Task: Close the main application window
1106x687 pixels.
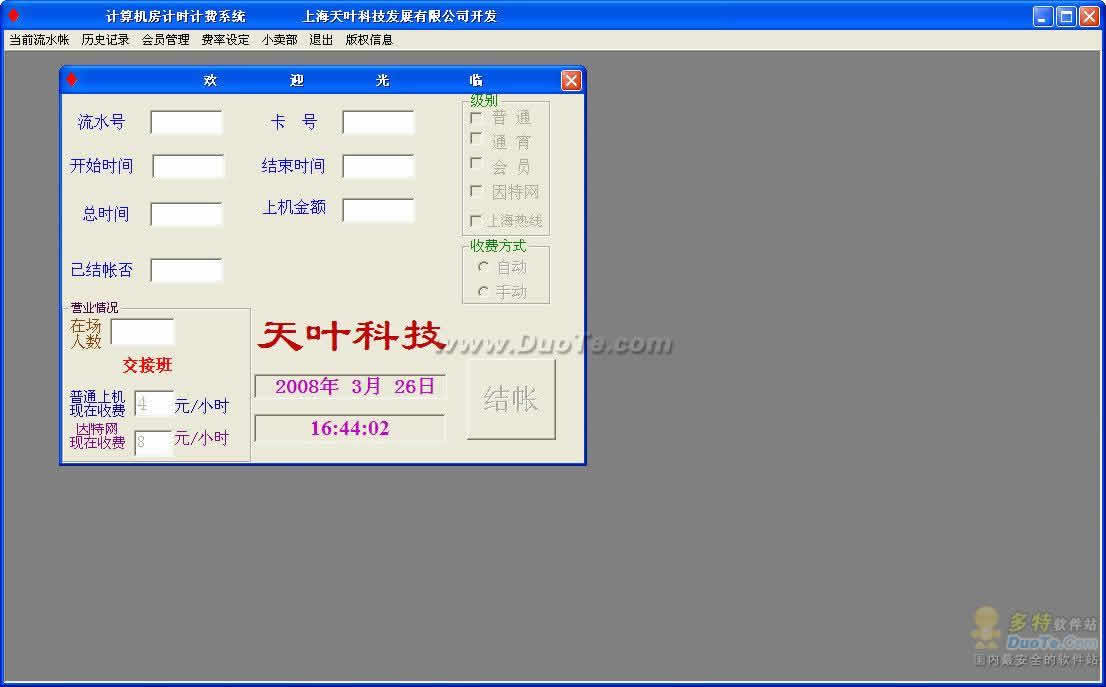Action: 1090,16
